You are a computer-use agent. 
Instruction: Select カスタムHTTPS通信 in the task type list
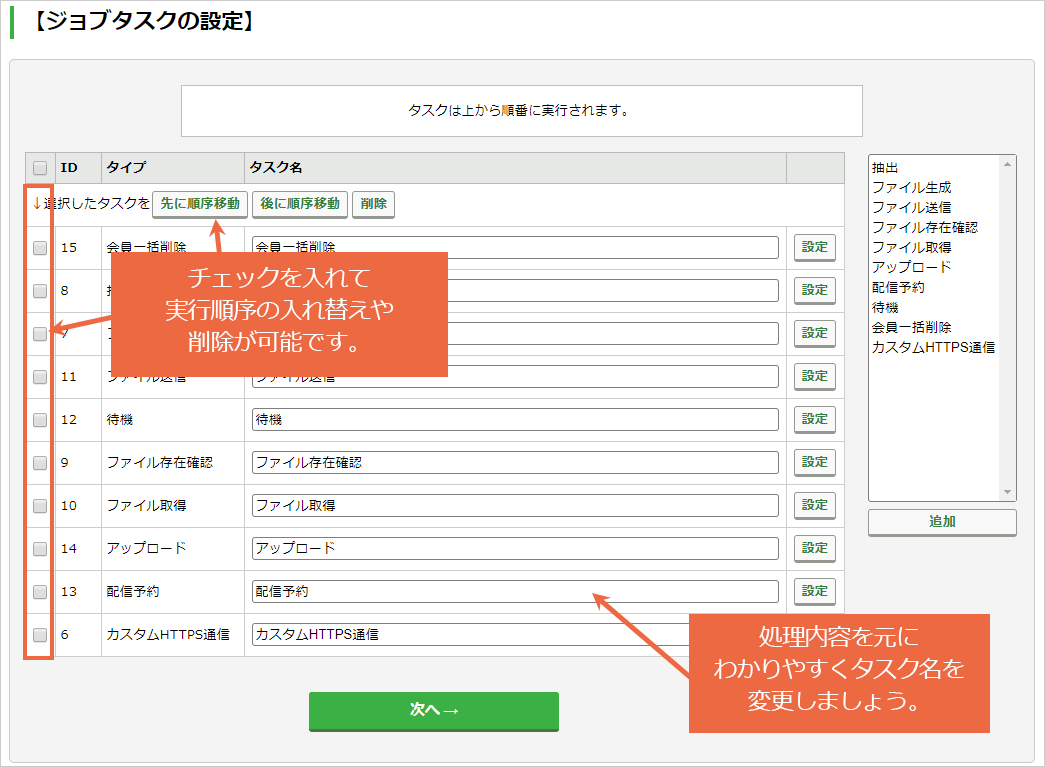[933, 348]
